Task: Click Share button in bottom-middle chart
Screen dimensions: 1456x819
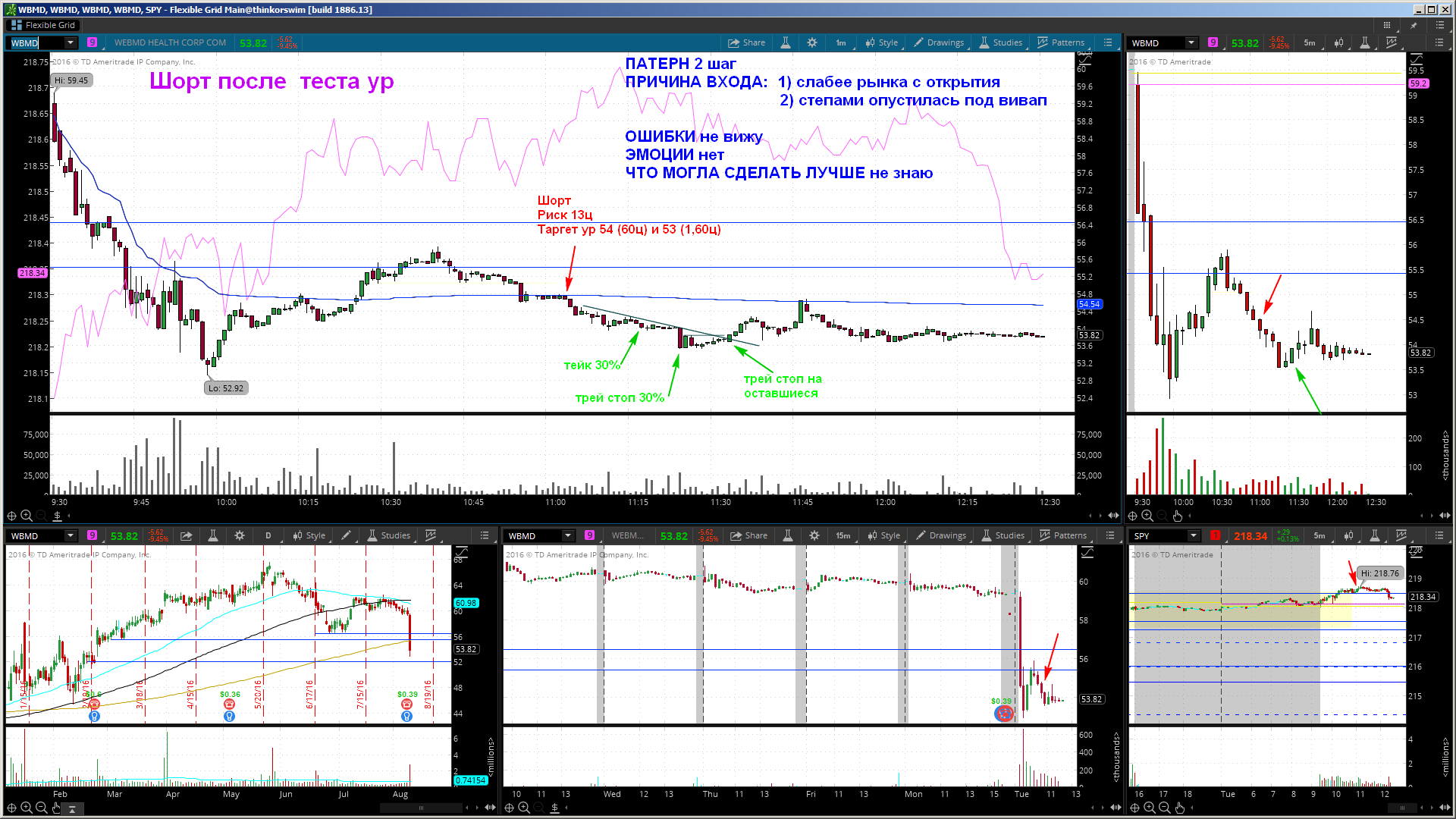Action: tap(748, 535)
